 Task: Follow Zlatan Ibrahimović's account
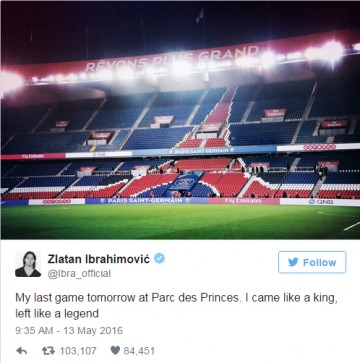coord(312,262)
